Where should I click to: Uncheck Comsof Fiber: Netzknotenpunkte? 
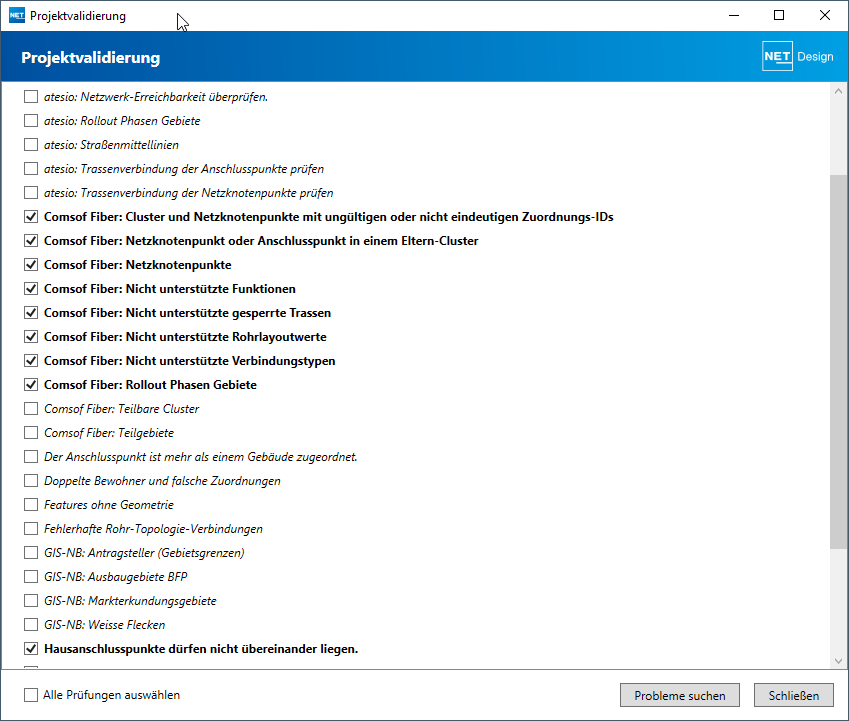(x=31, y=265)
